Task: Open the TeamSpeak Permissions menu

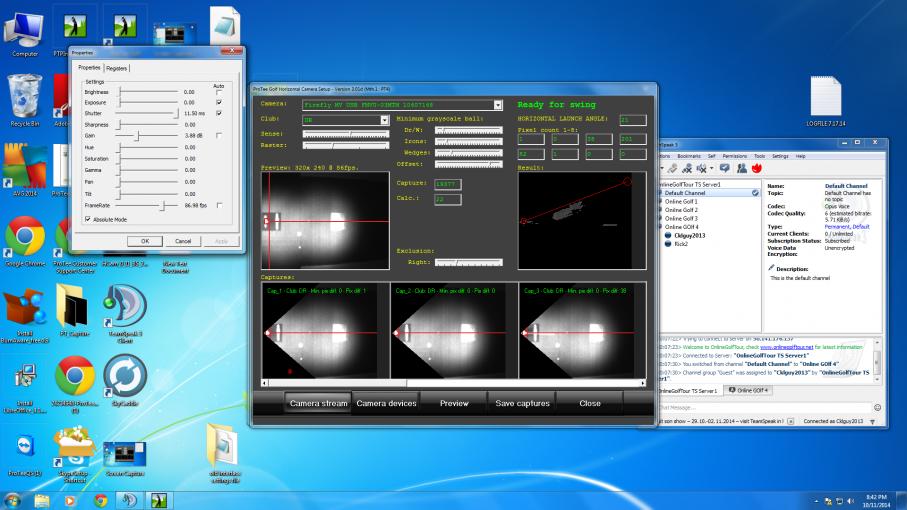Action: click(735, 156)
